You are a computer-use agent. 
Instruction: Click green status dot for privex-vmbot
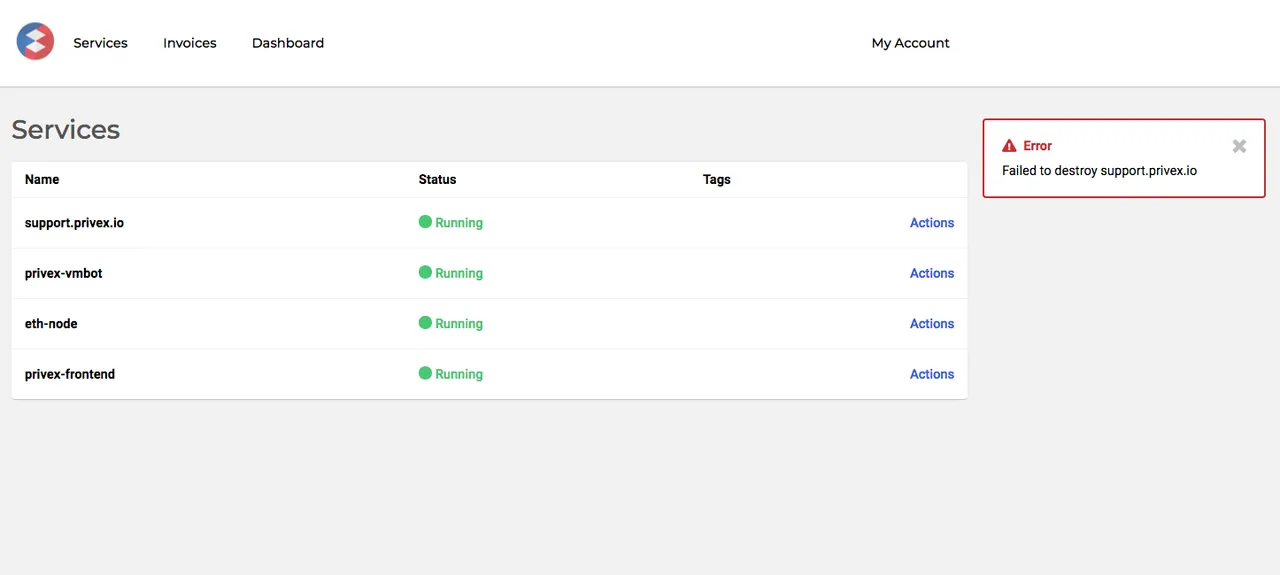[x=425, y=272]
